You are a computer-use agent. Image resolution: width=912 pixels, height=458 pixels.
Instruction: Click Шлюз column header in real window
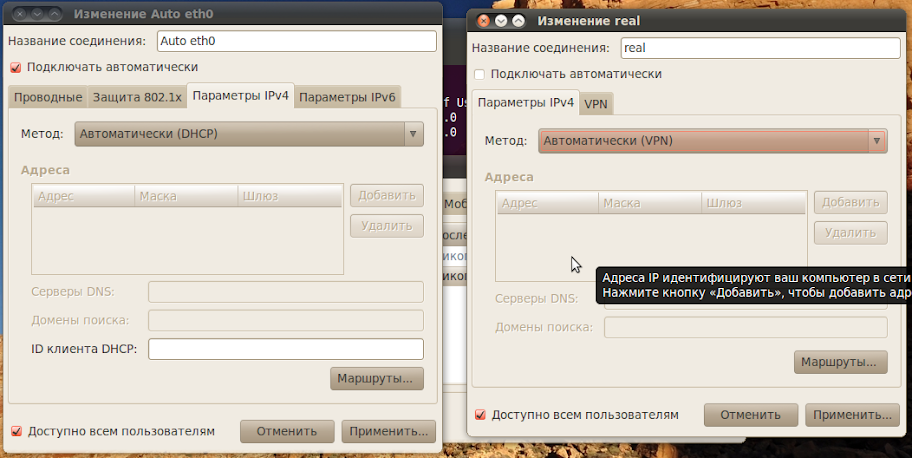pyautogui.click(x=753, y=203)
